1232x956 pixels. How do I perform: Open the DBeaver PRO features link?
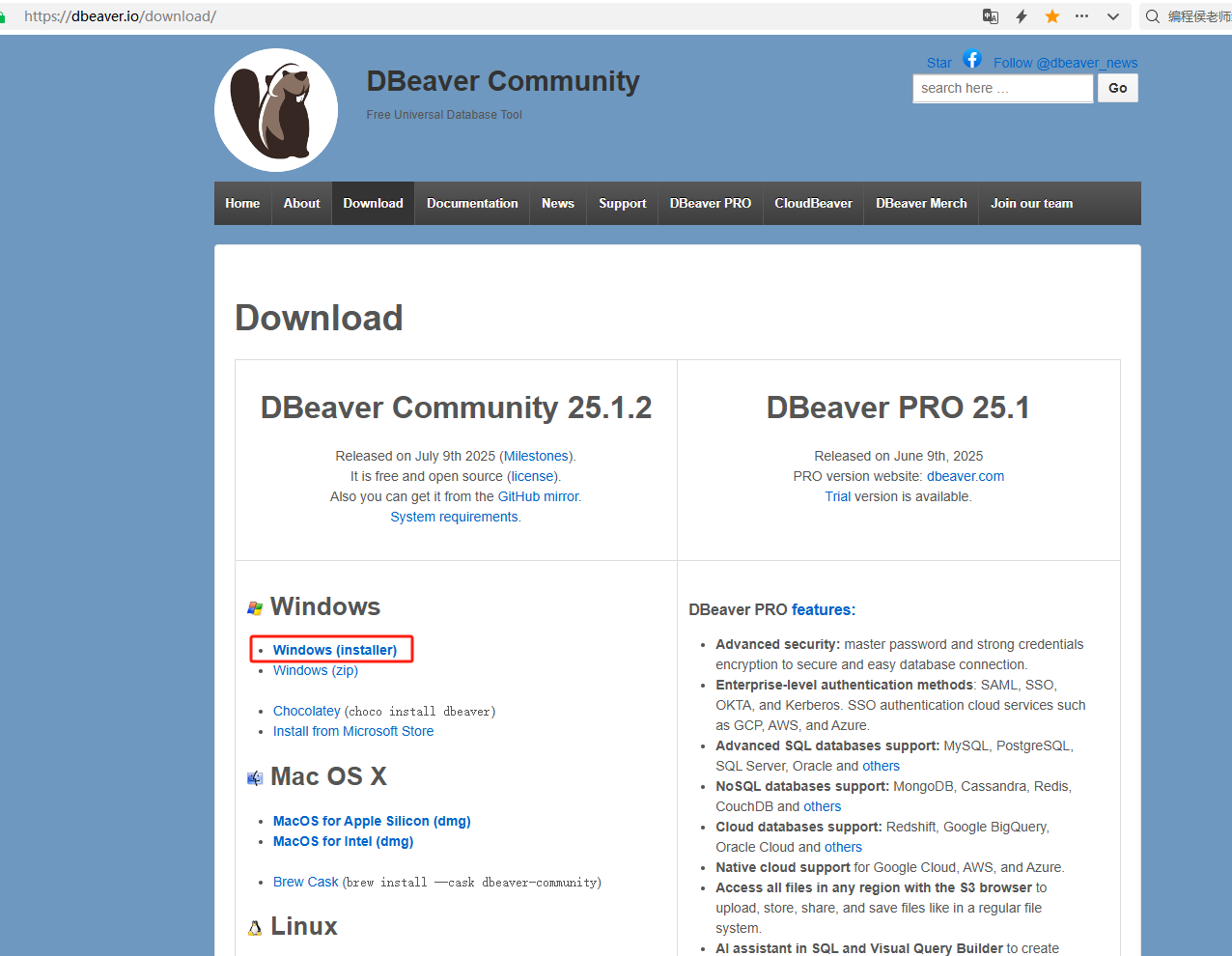(x=822, y=609)
